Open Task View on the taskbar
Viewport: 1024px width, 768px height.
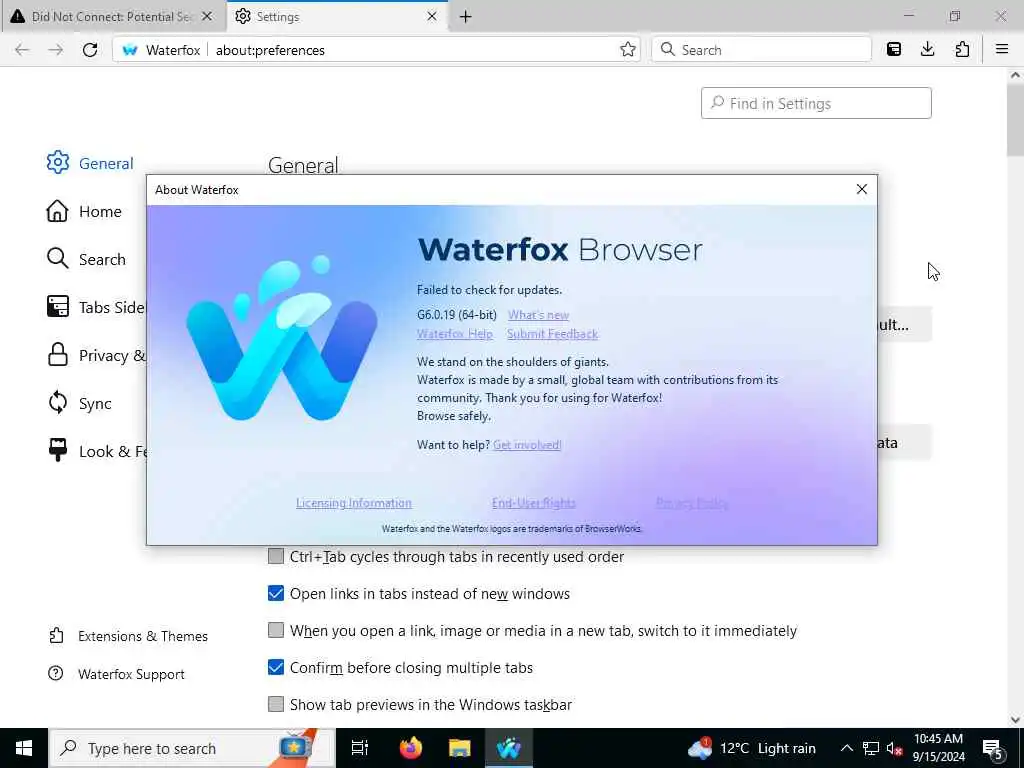pyautogui.click(x=360, y=748)
